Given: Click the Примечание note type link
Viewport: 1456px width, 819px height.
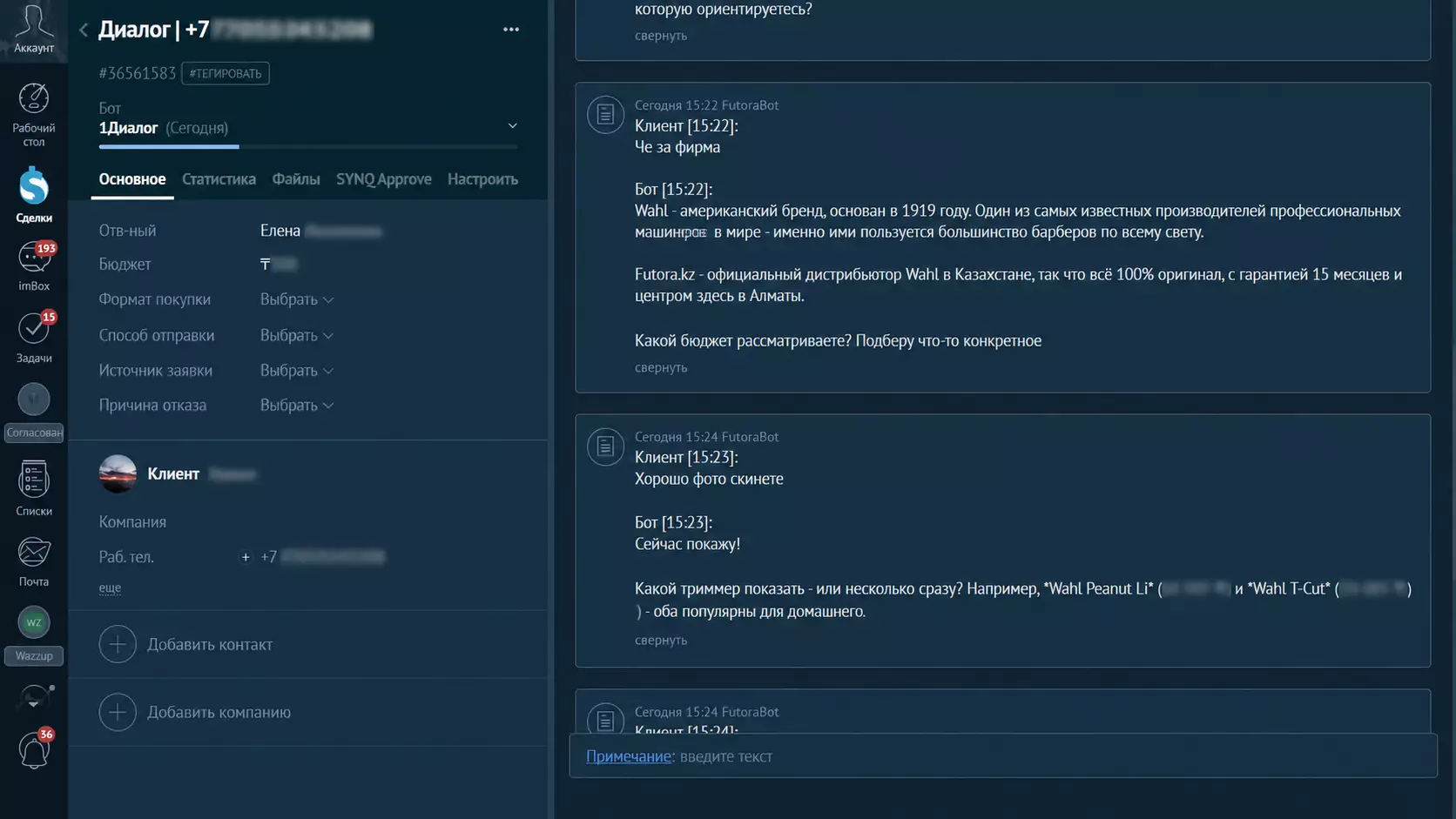Looking at the screenshot, I should pyautogui.click(x=628, y=756).
